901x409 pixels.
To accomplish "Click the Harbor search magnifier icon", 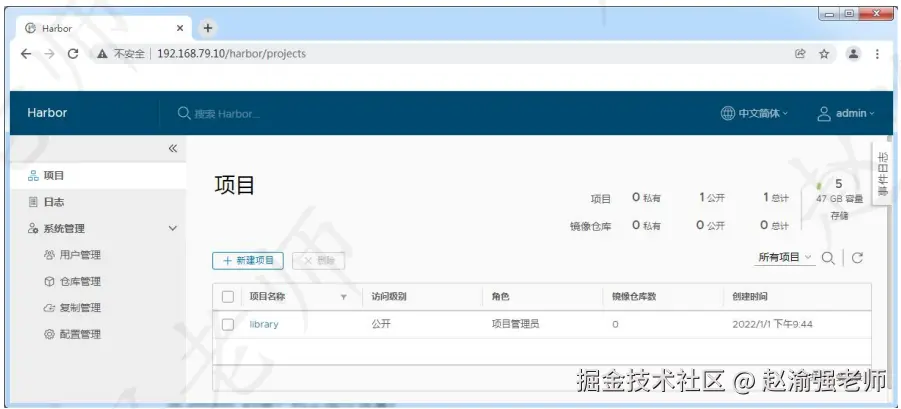I will pyautogui.click(x=184, y=113).
